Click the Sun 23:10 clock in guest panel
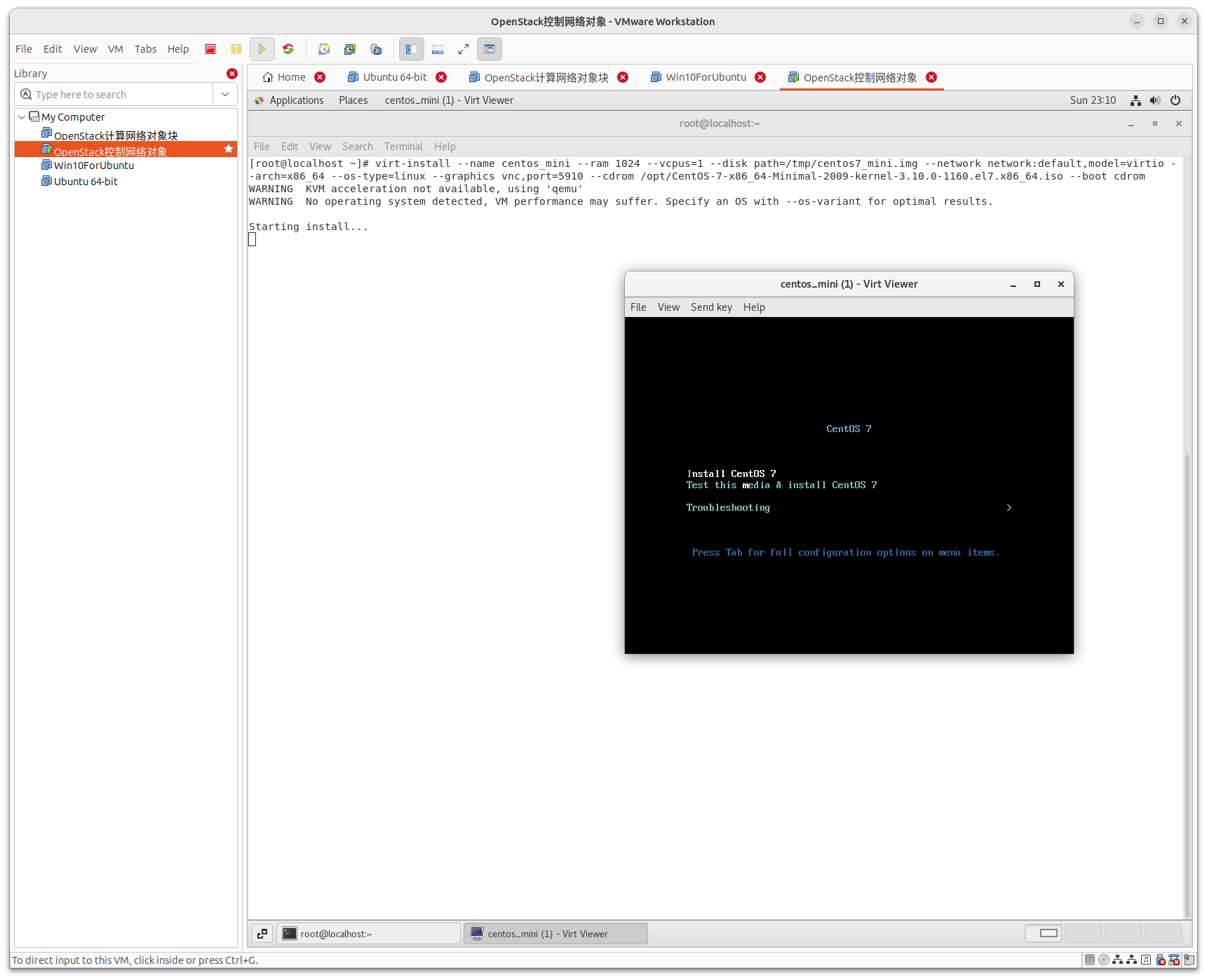This screenshot has height=980, width=1207. tap(1093, 100)
